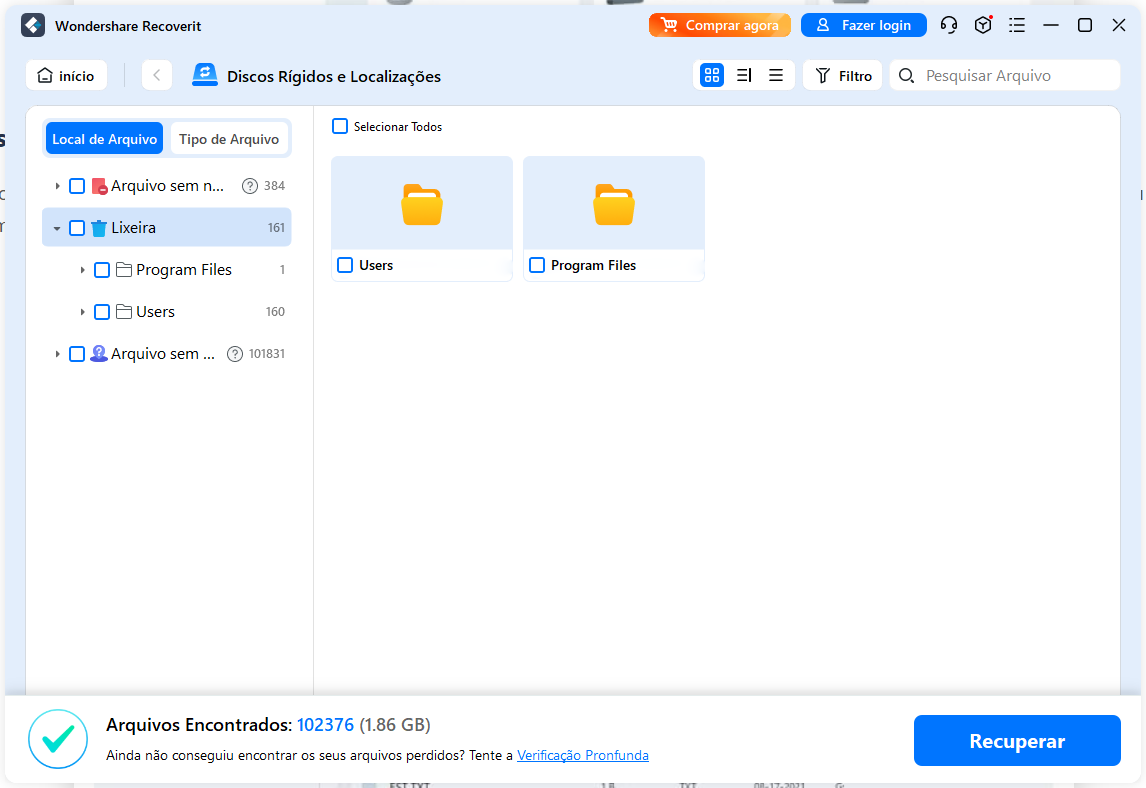Expand the Arquivo sem n... node (384)

(57, 186)
